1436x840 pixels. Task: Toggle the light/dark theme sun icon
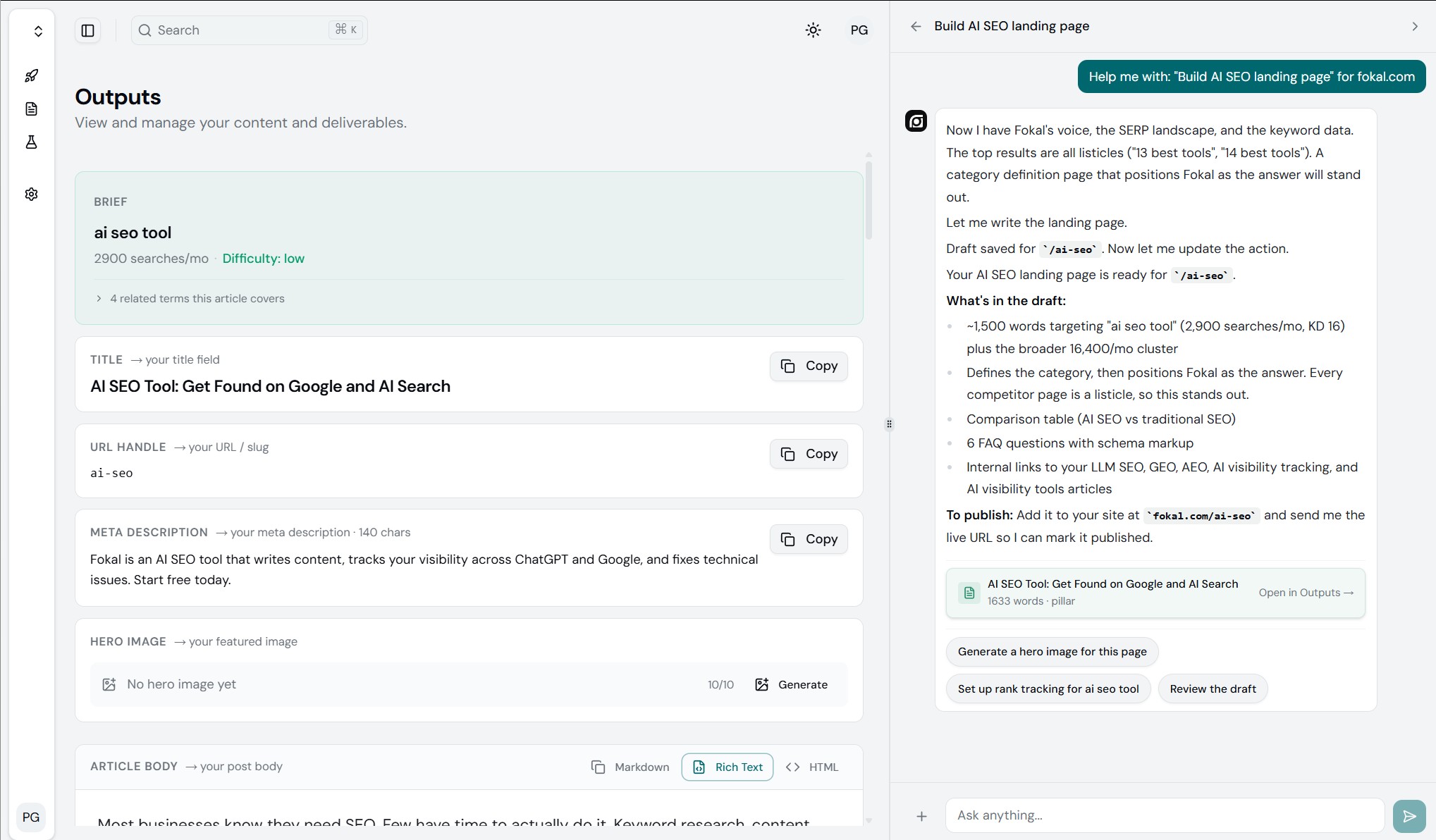(x=812, y=30)
